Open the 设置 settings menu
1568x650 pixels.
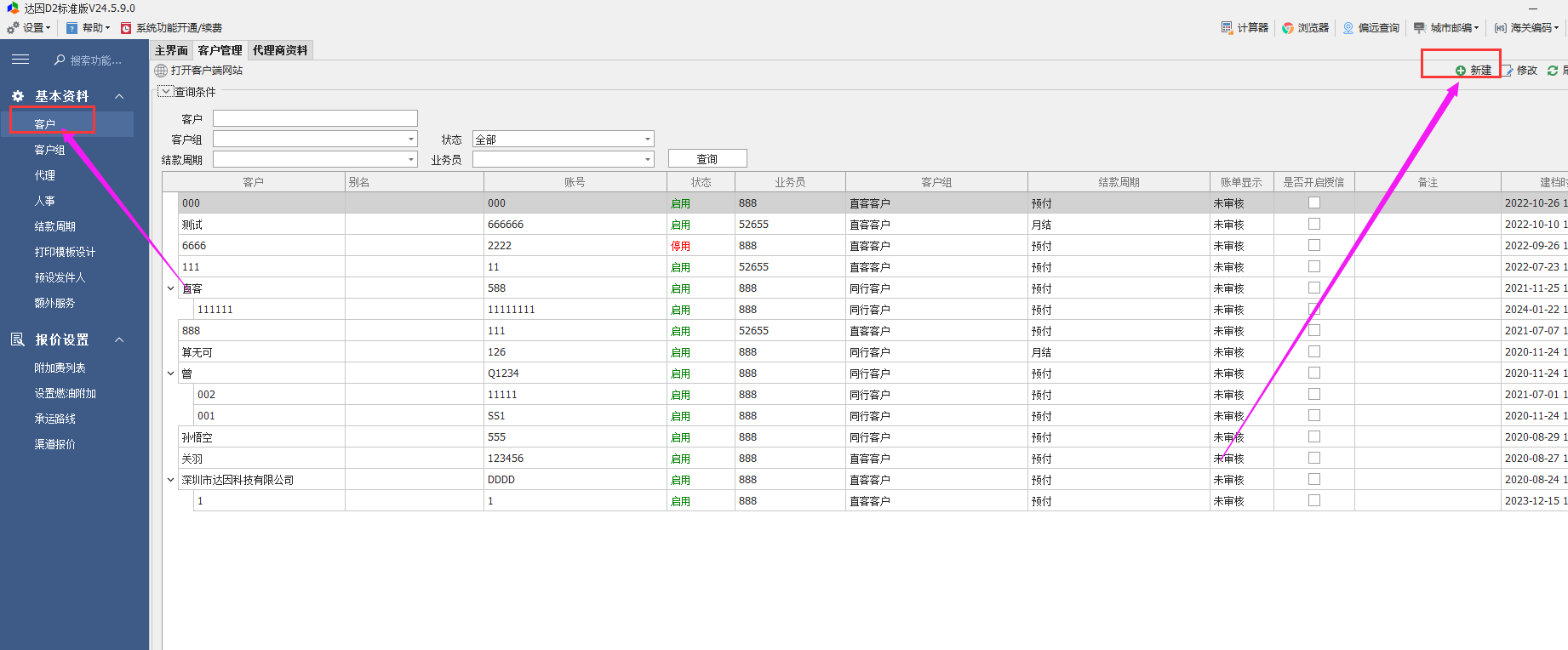29,28
